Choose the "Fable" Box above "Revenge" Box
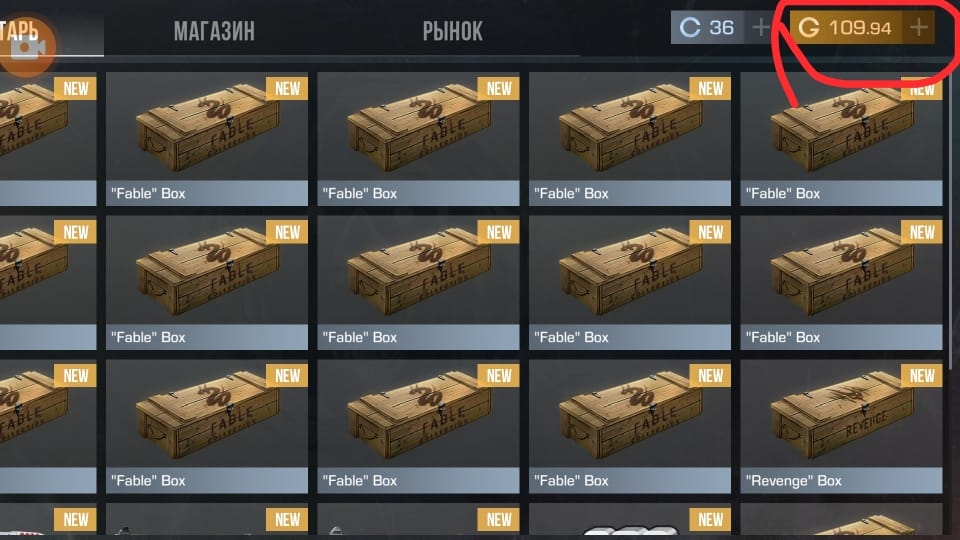Image resolution: width=960 pixels, height=540 pixels. (x=841, y=283)
